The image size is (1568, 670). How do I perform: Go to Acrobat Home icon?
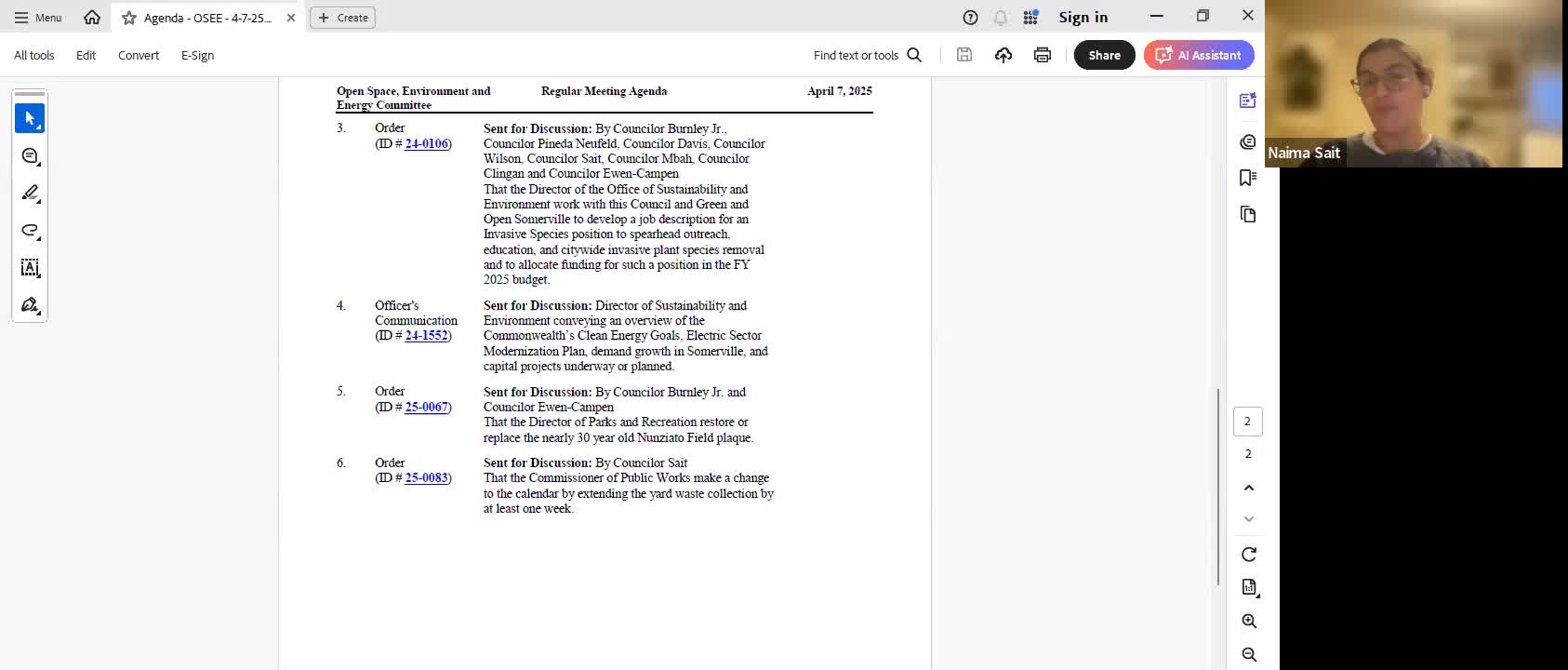(x=92, y=18)
